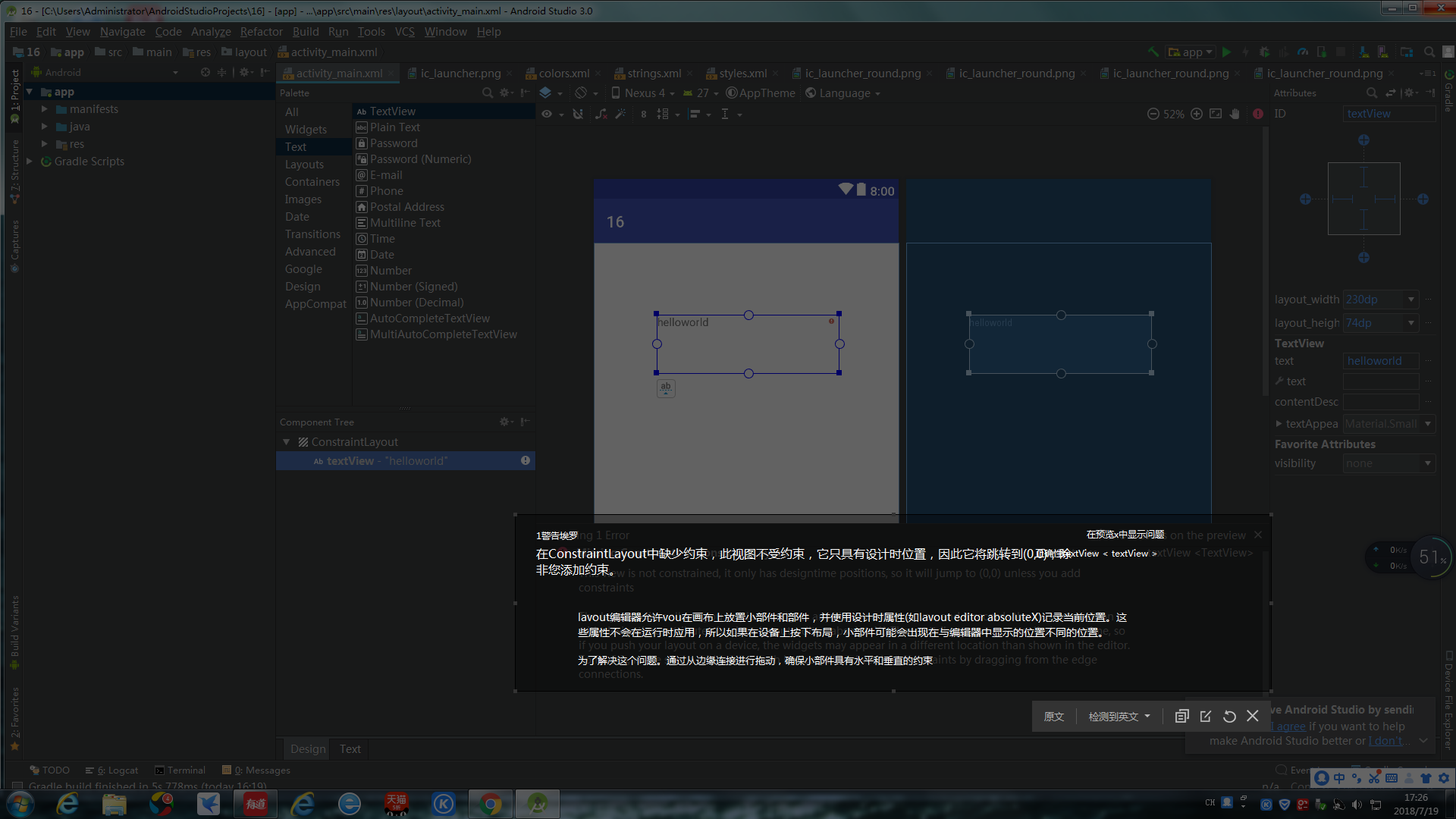This screenshot has width=1456, height=819.
Task: Open the Language dropdown in editor
Action: (843, 93)
